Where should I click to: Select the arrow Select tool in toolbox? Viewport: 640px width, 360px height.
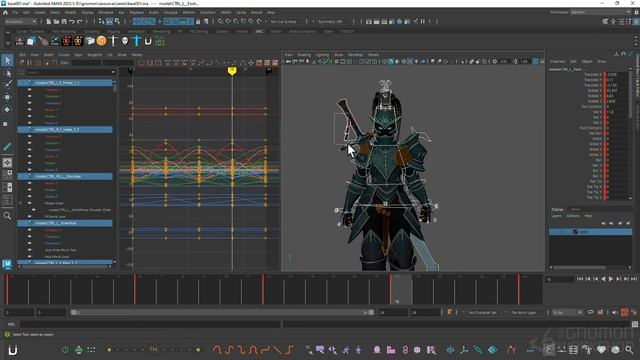7,60
